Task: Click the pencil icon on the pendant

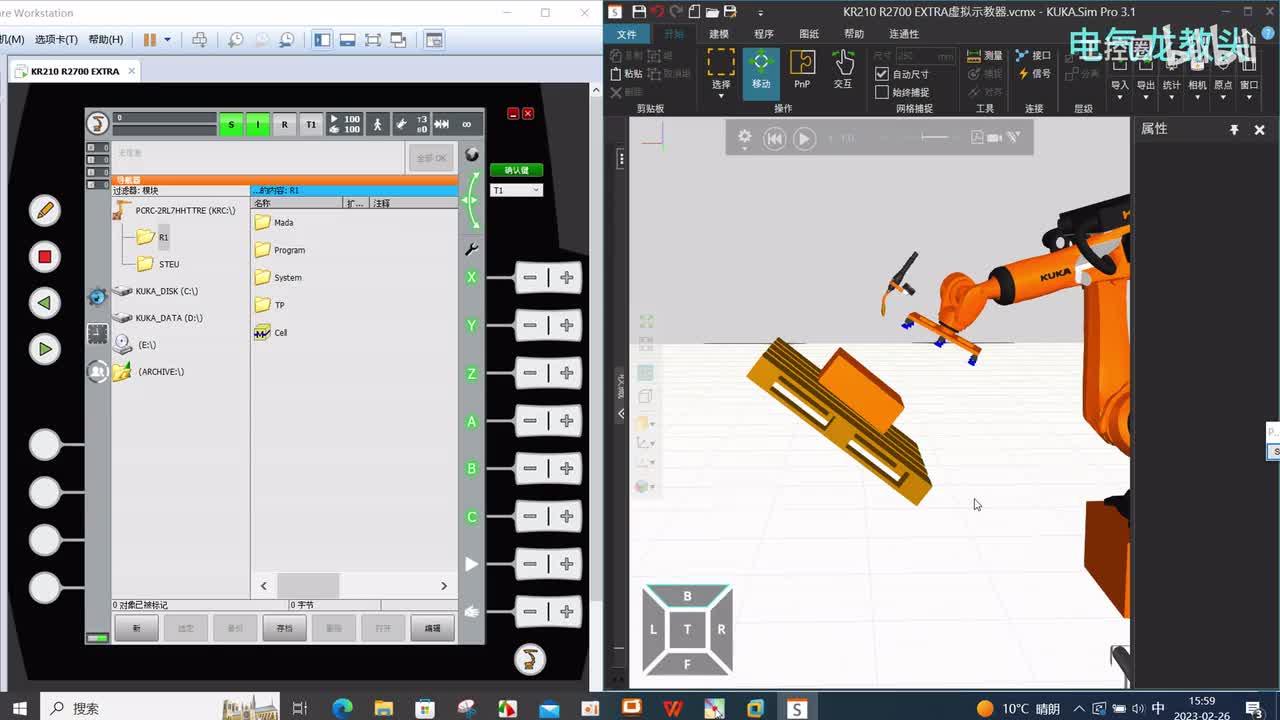Action: click(44, 210)
